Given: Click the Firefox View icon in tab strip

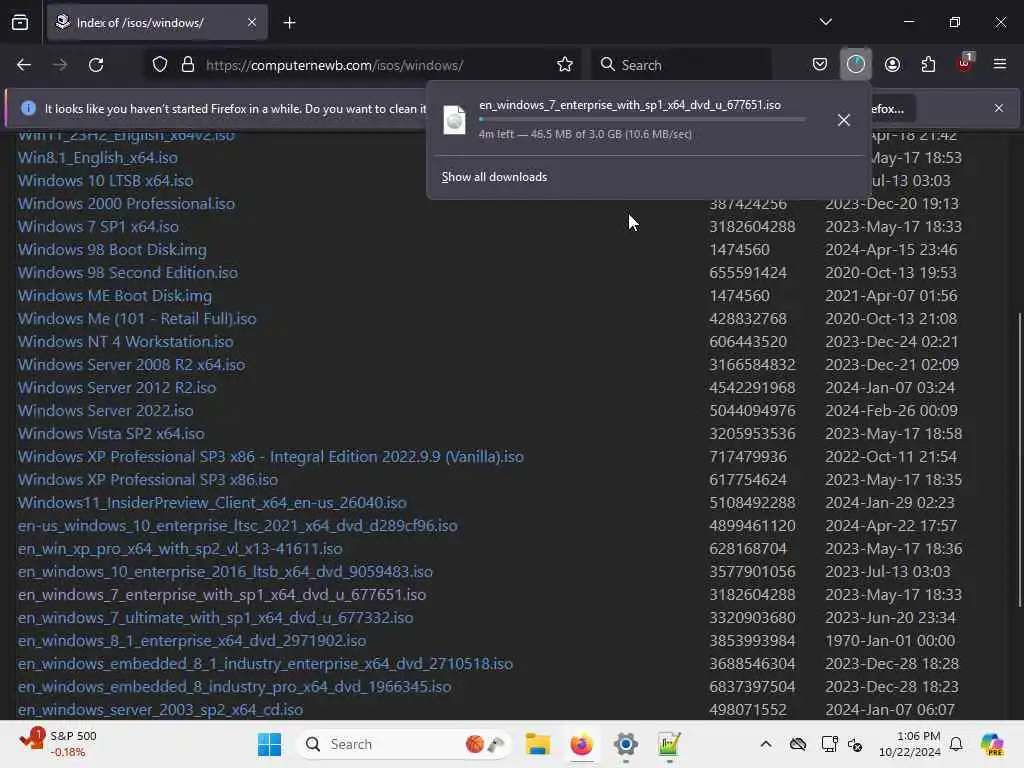Looking at the screenshot, I should (x=20, y=23).
